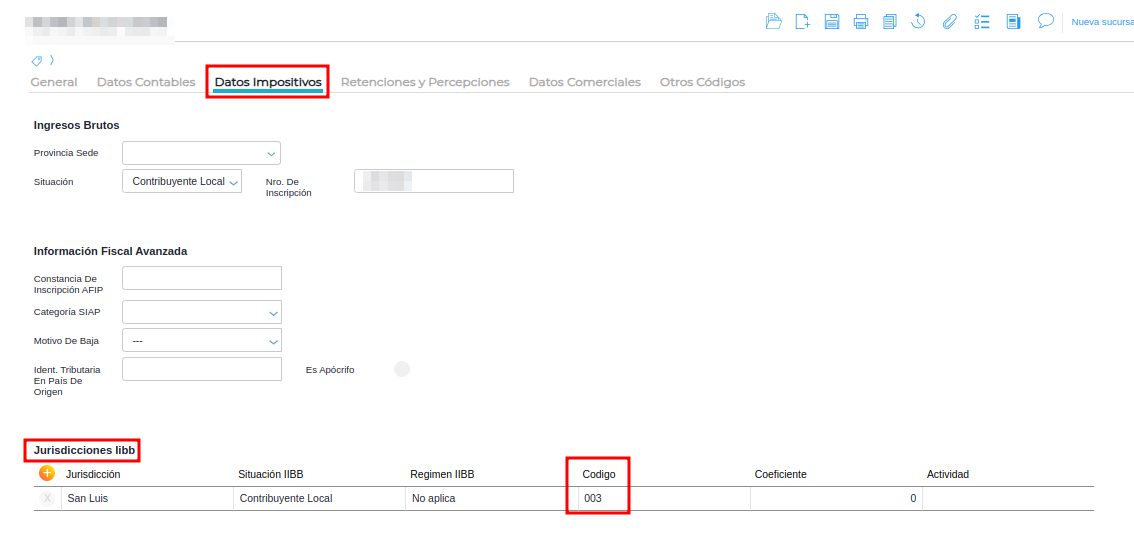
Task: Open the checklist icon in the toolbar
Action: [x=981, y=21]
